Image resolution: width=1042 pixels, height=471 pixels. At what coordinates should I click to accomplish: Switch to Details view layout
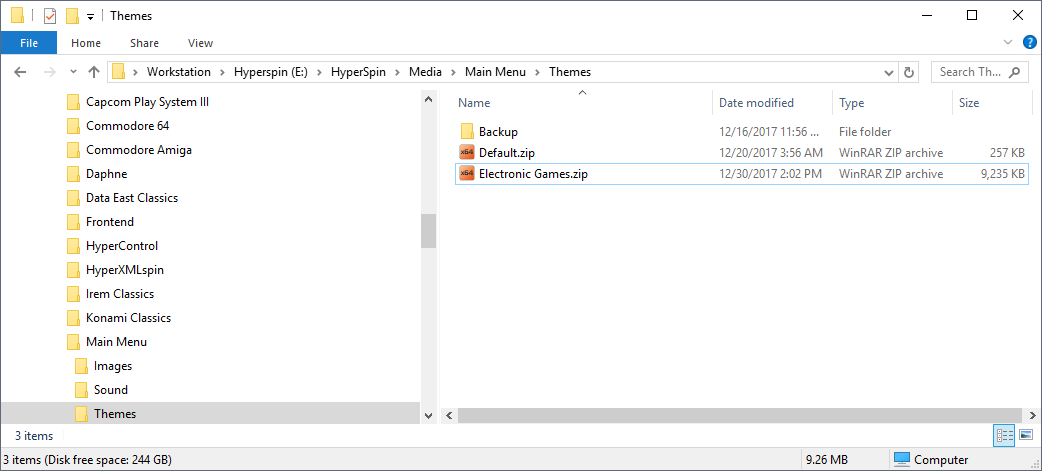coord(1004,435)
